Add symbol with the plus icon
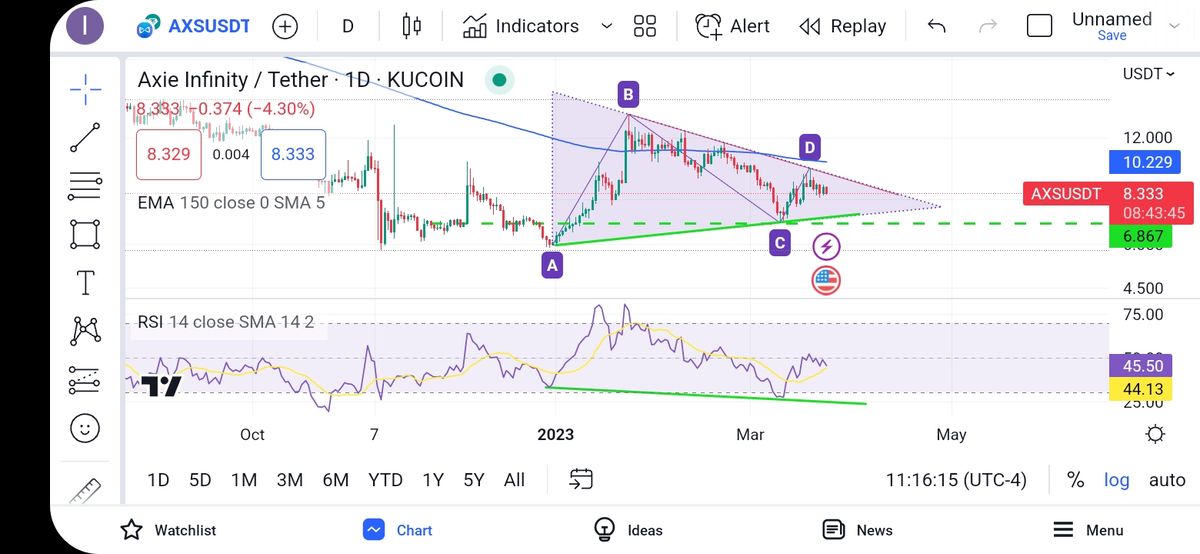Viewport: 1200px width, 554px height. point(285,27)
